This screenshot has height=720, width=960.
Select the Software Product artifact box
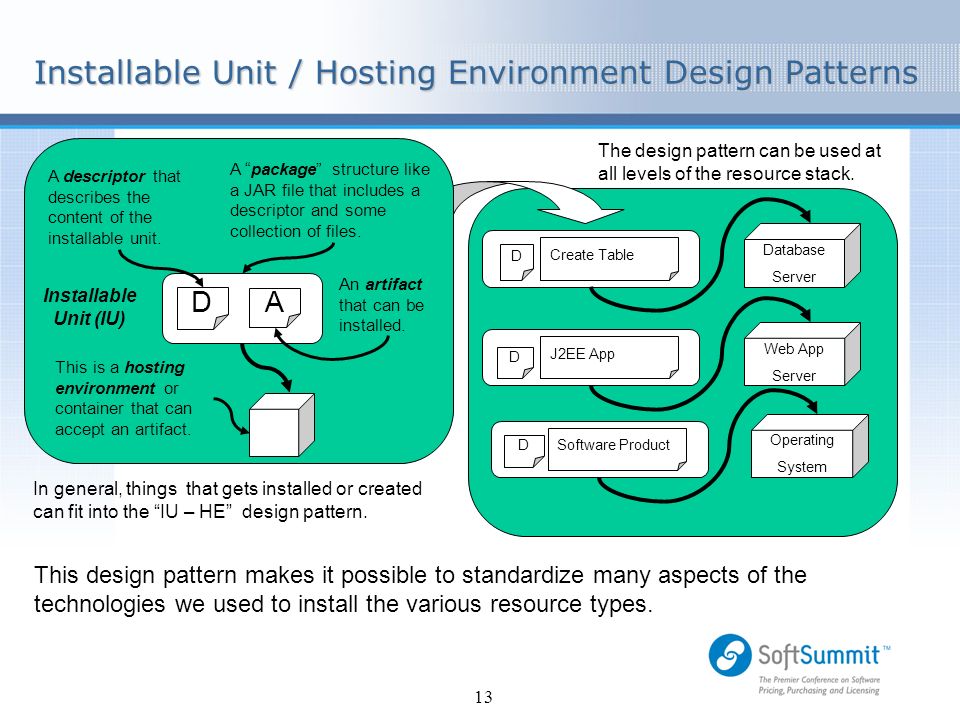[x=617, y=449]
